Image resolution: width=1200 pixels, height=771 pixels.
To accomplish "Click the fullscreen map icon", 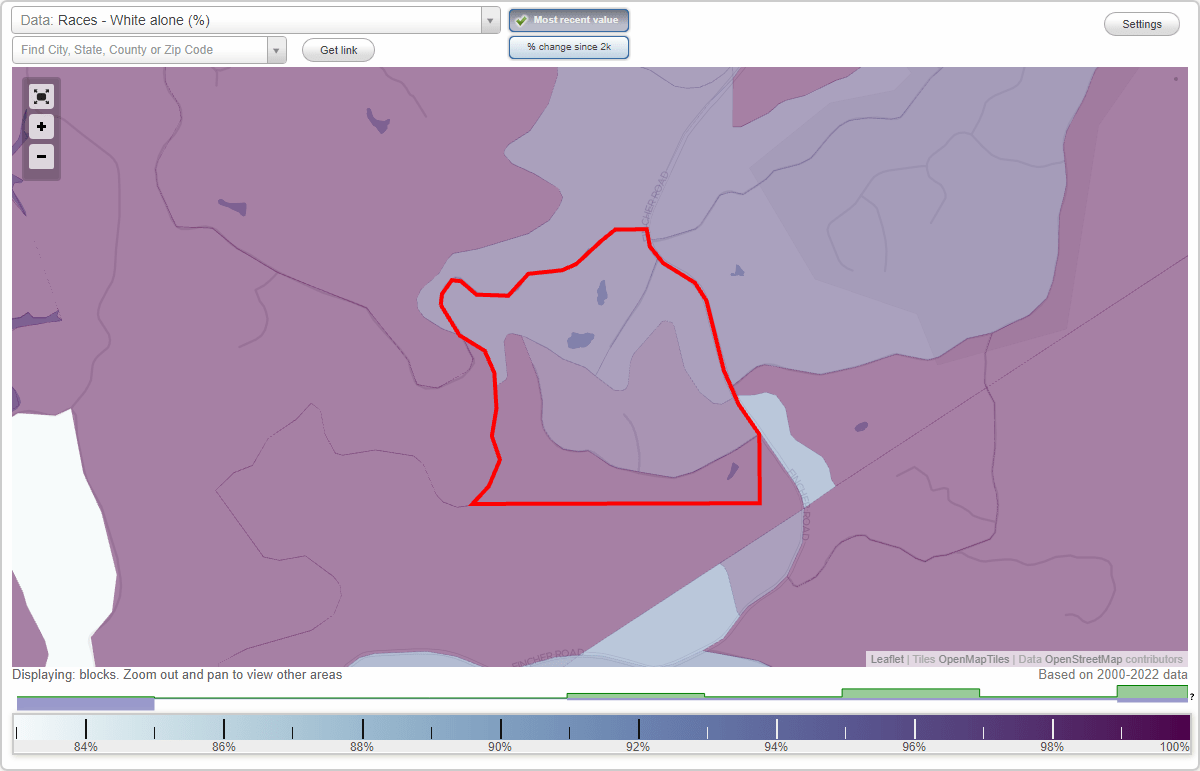I will click(x=41, y=96).
